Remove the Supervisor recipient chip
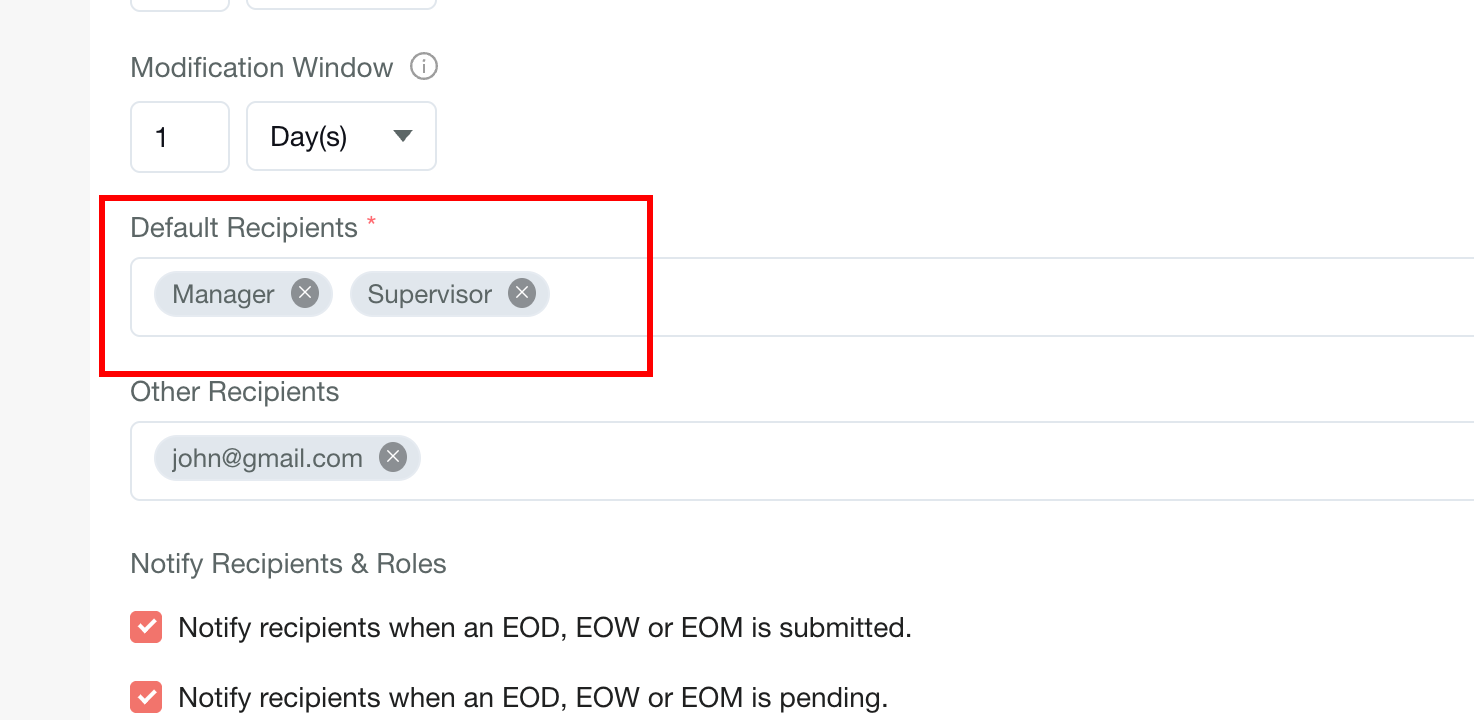Screen dimensions: 1474x720 (521, 293)
